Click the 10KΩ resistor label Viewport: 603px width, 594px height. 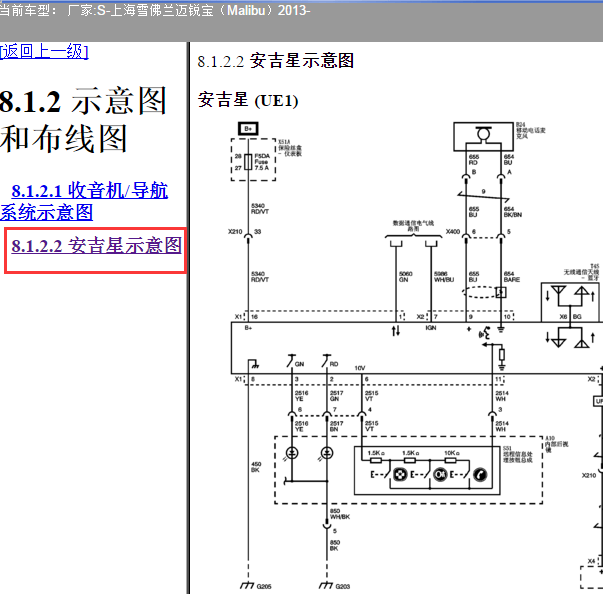452,453
